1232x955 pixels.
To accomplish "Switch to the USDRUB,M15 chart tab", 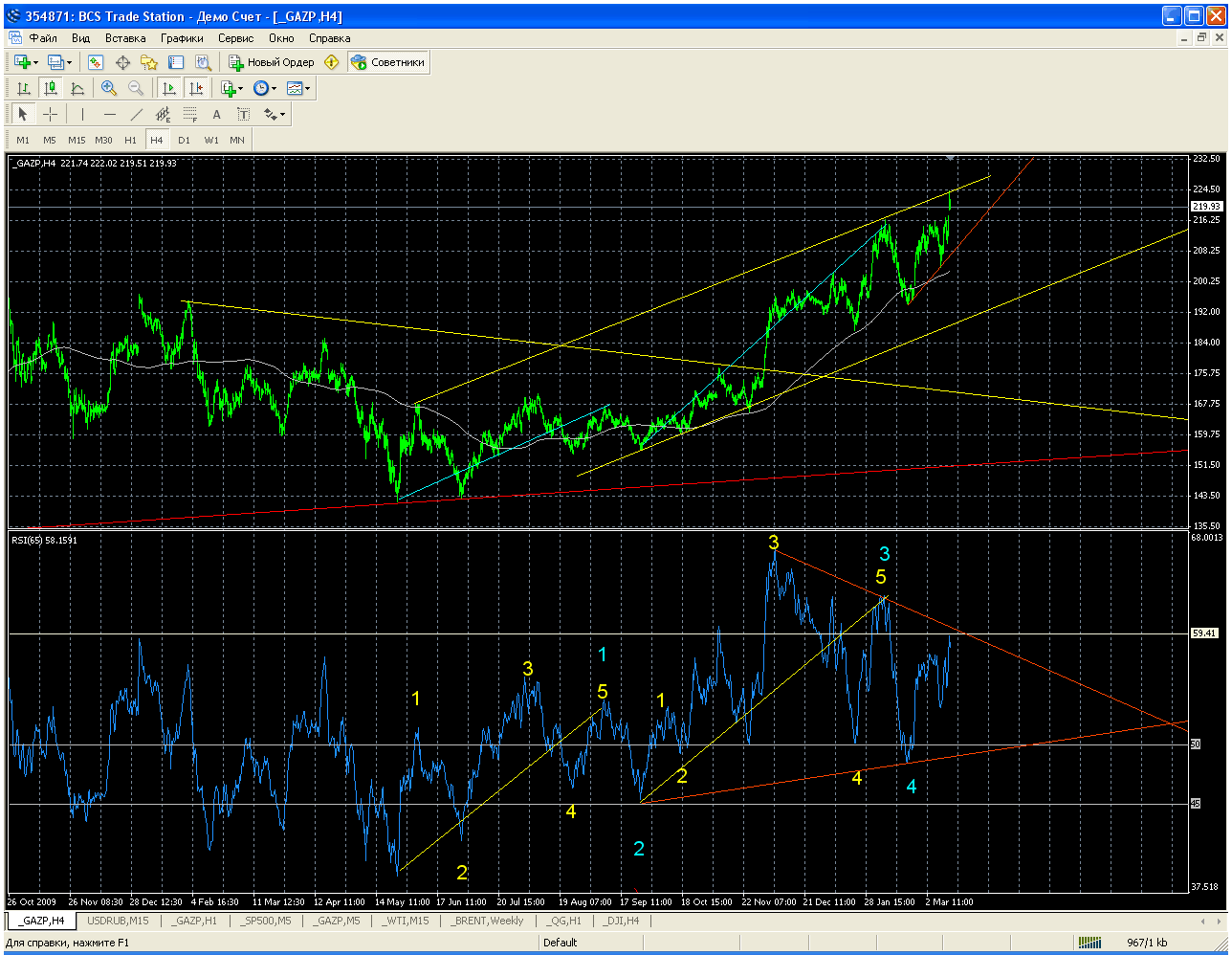I will click(118, 921).
